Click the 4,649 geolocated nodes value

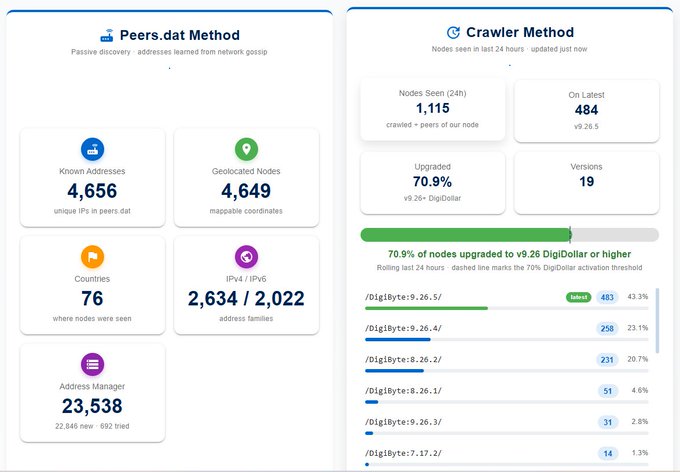tap(246, 191)
